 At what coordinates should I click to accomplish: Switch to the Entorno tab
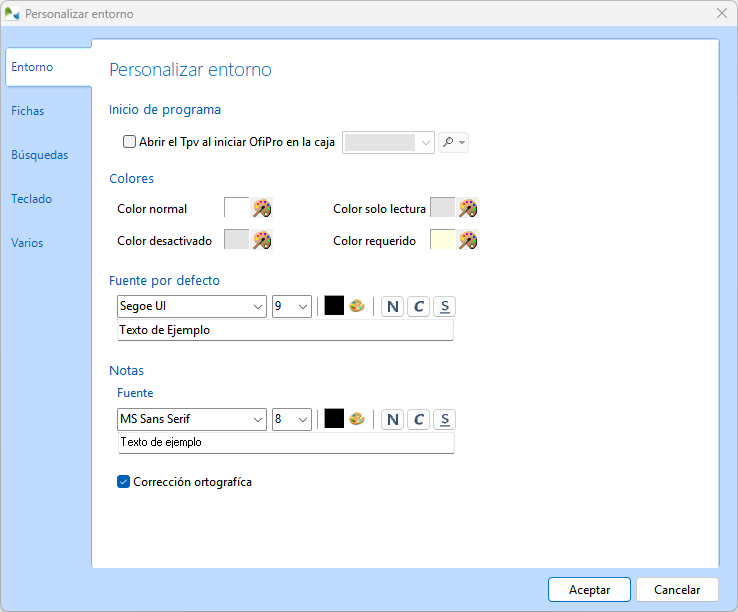[48, 67]
